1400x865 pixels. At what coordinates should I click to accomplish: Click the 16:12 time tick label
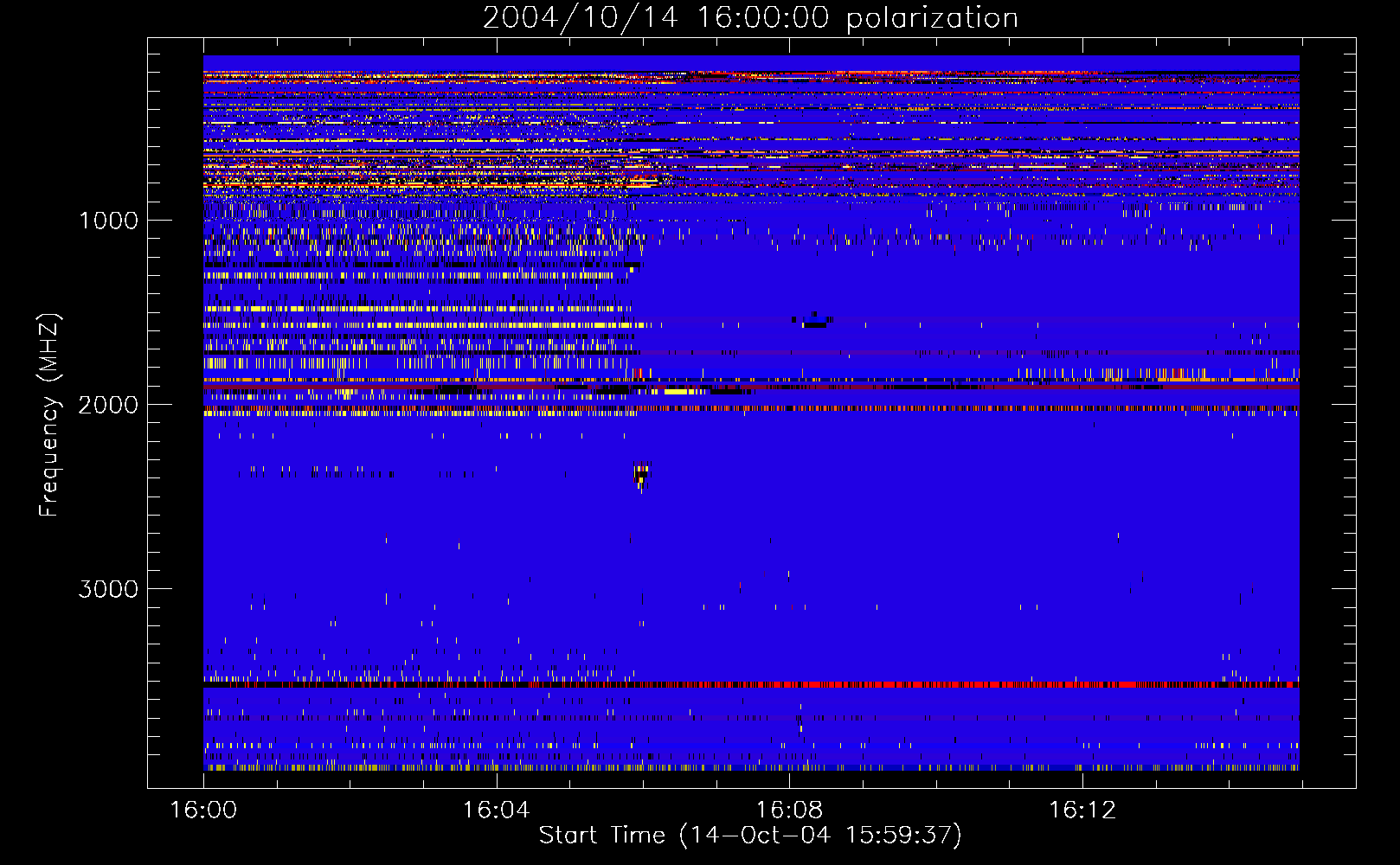[x=1082, y=811]
